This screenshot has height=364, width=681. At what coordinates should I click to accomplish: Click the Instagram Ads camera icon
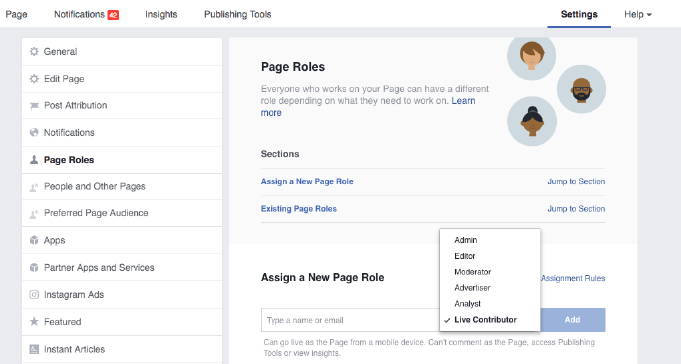[x=34, y=295]
